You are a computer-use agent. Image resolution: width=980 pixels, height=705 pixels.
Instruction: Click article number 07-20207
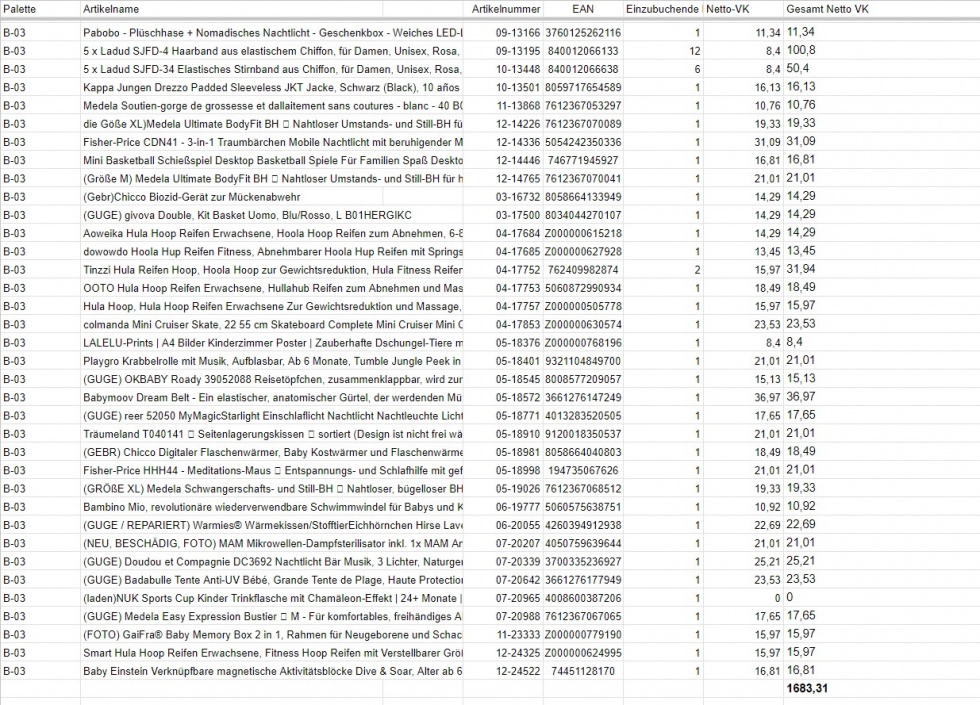click(x=518, y=543)
